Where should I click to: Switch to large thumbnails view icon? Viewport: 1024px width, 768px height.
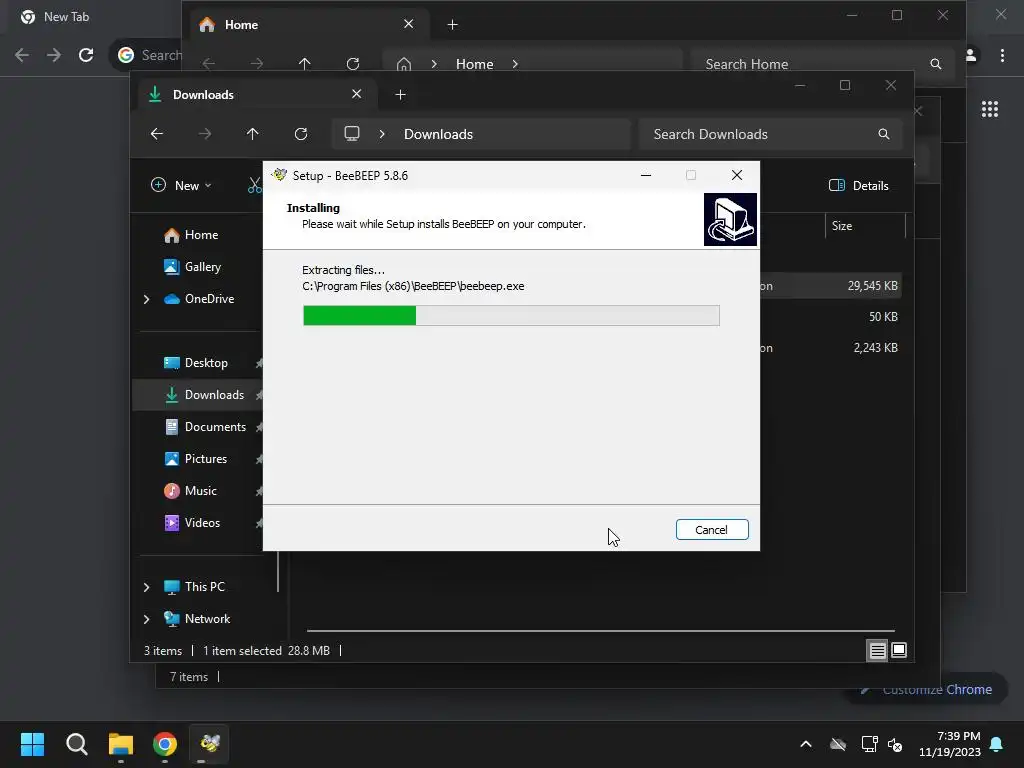pyautogui.click(x=899, y=650)
